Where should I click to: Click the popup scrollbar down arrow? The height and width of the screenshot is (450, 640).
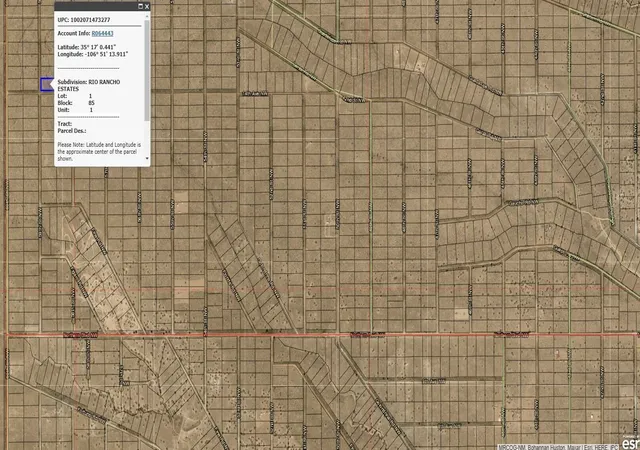click(x=147, y=158)
